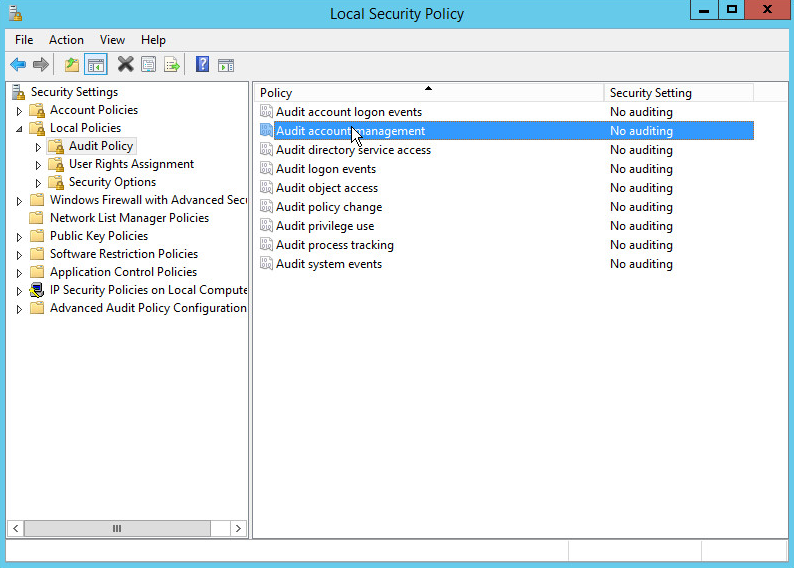Click the Export List toolbar icon
The height and width of the screenshot is (568, 794).
(172, 65)
